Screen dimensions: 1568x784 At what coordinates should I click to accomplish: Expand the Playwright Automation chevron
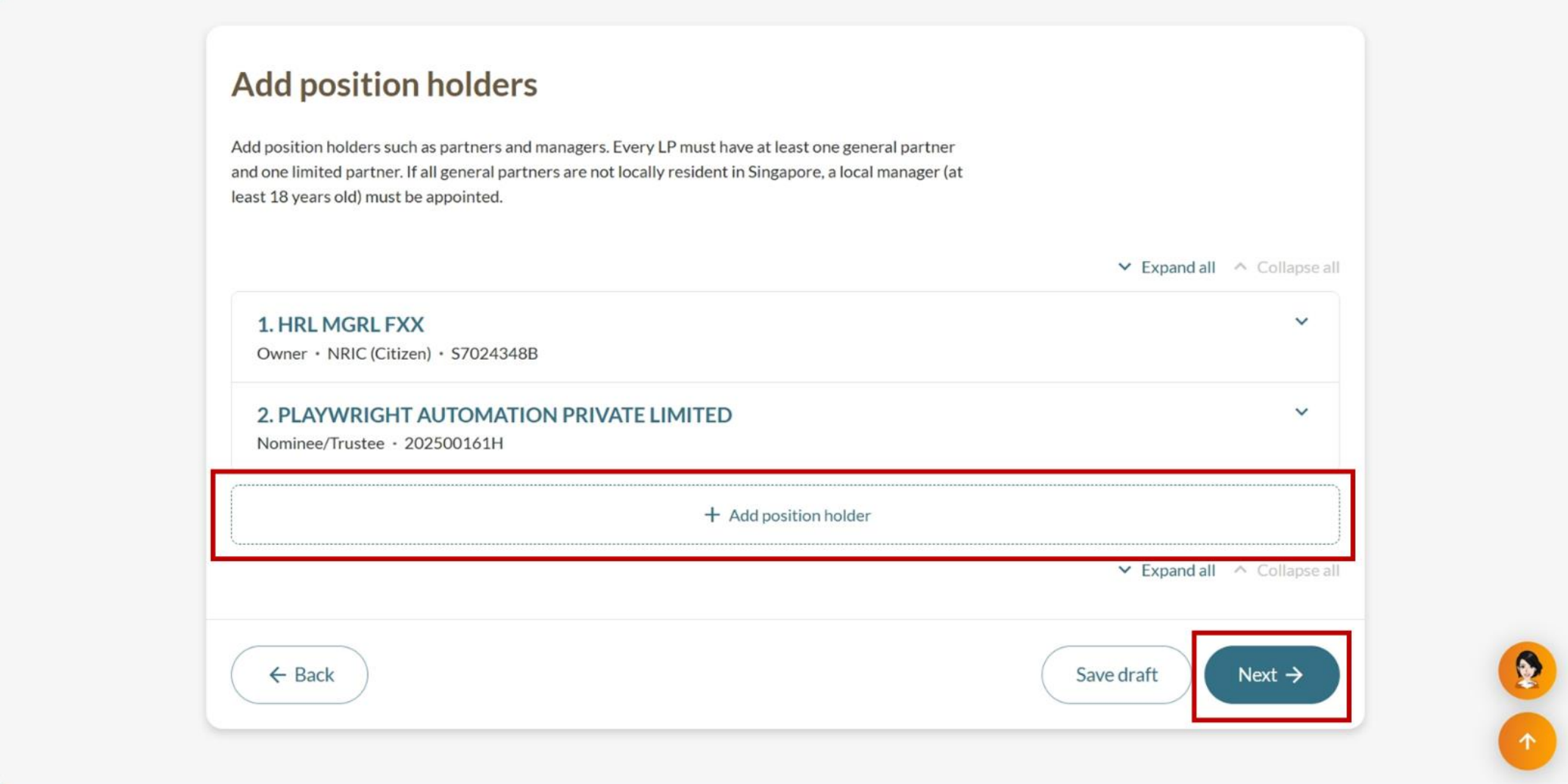point(1301,413)
